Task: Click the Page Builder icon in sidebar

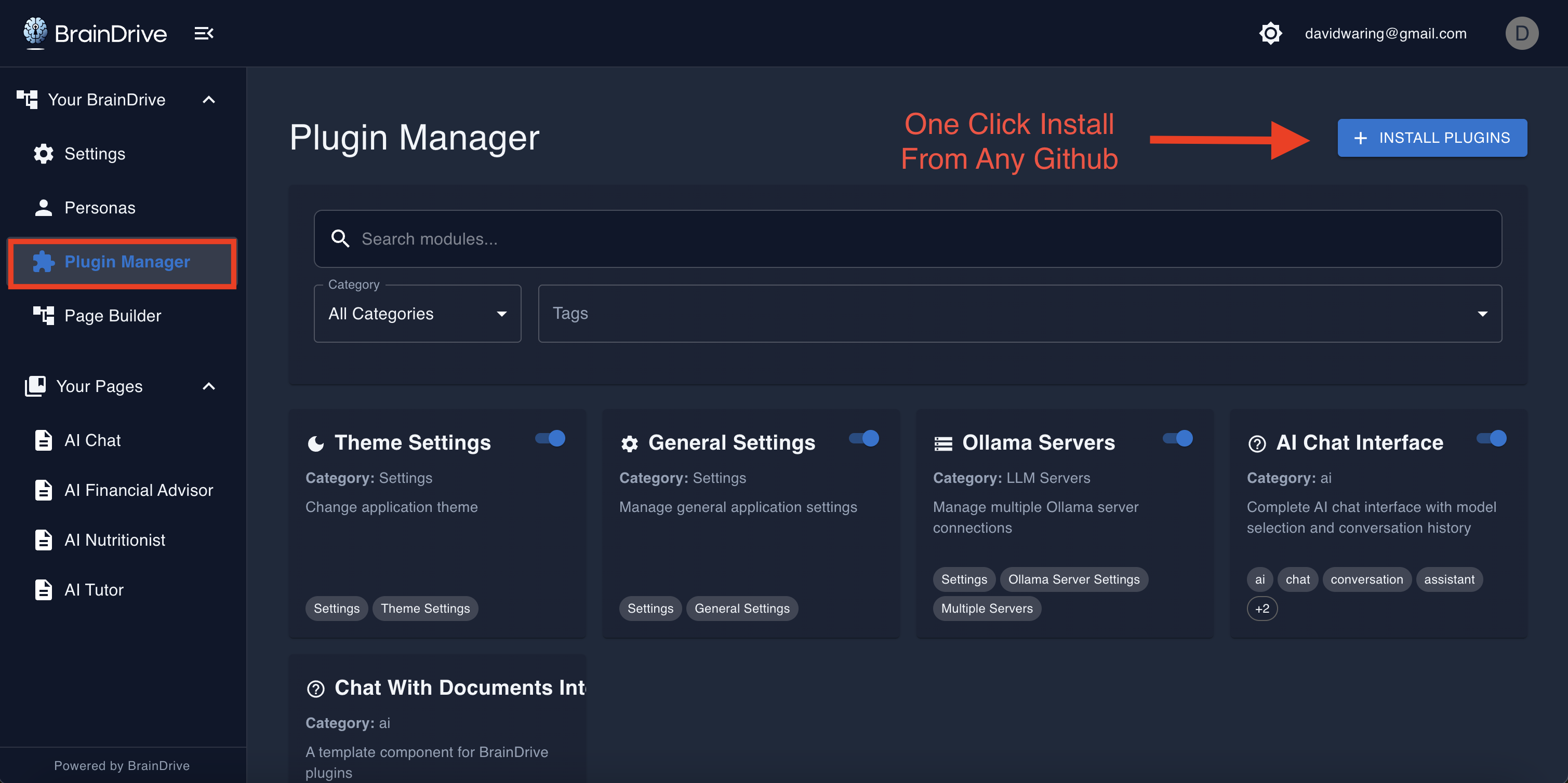Action: tap(43, 315)
